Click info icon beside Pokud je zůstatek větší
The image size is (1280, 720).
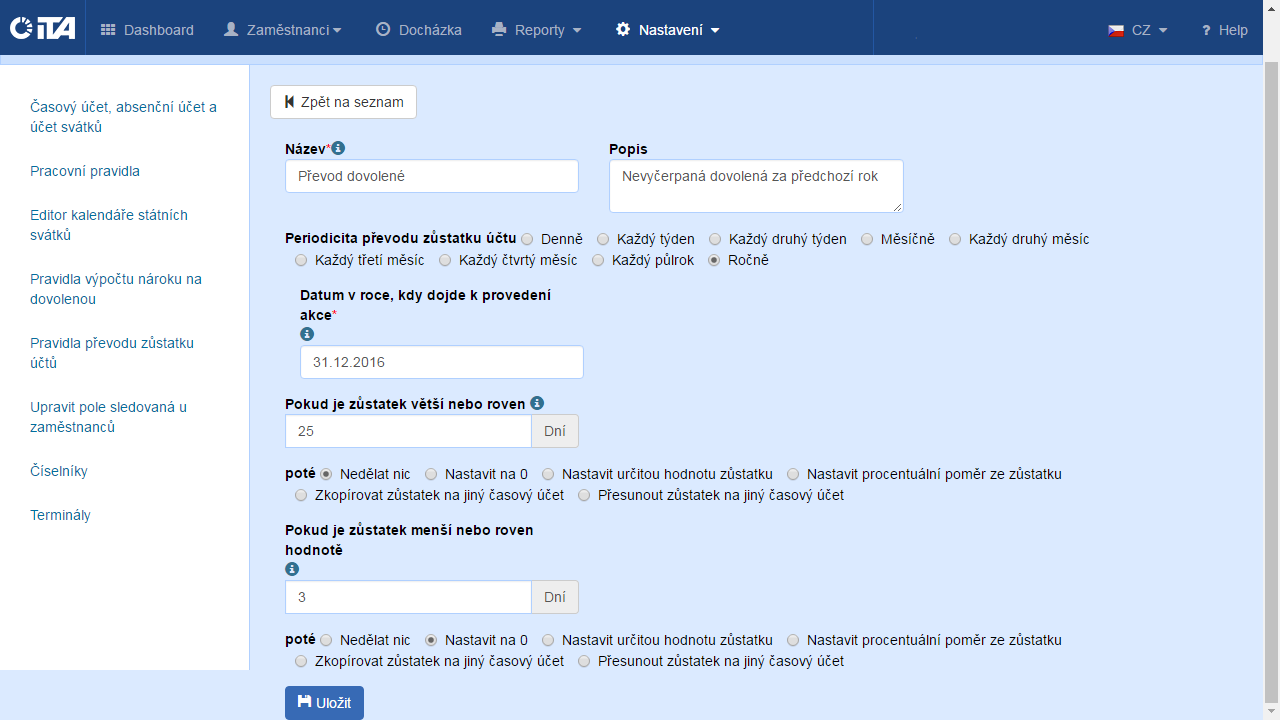(x=537, y=403)
